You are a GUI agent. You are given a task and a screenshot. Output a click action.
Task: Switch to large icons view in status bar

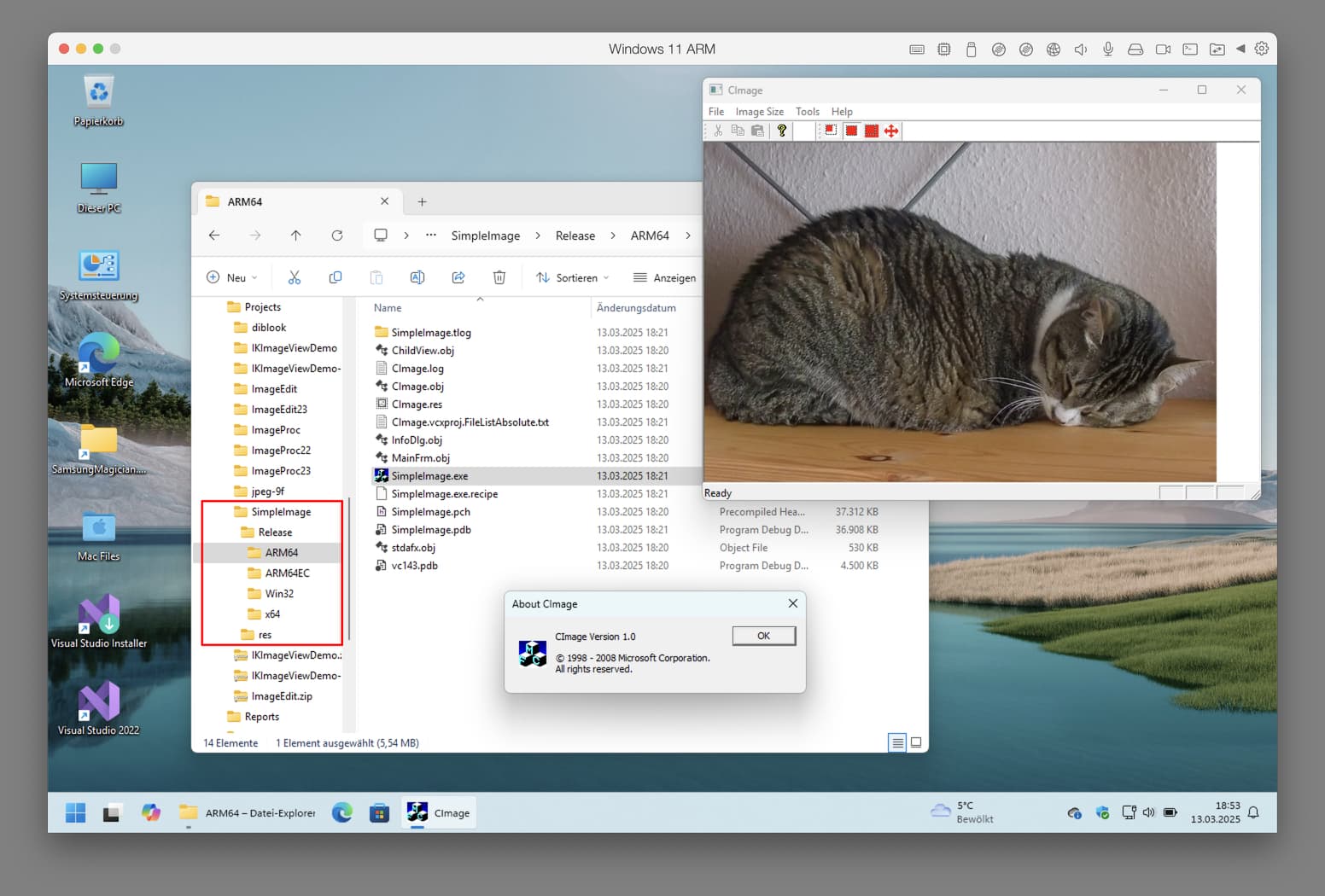click(916, 742)
